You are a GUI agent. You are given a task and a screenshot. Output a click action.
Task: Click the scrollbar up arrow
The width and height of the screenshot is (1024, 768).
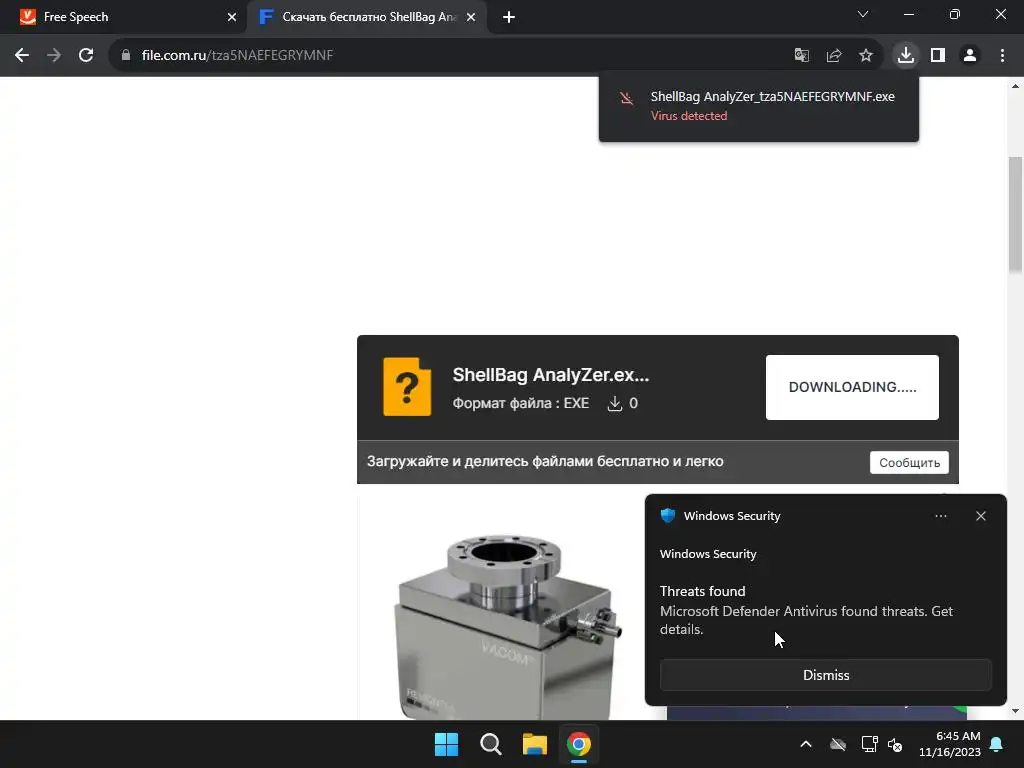point(1016,86)
